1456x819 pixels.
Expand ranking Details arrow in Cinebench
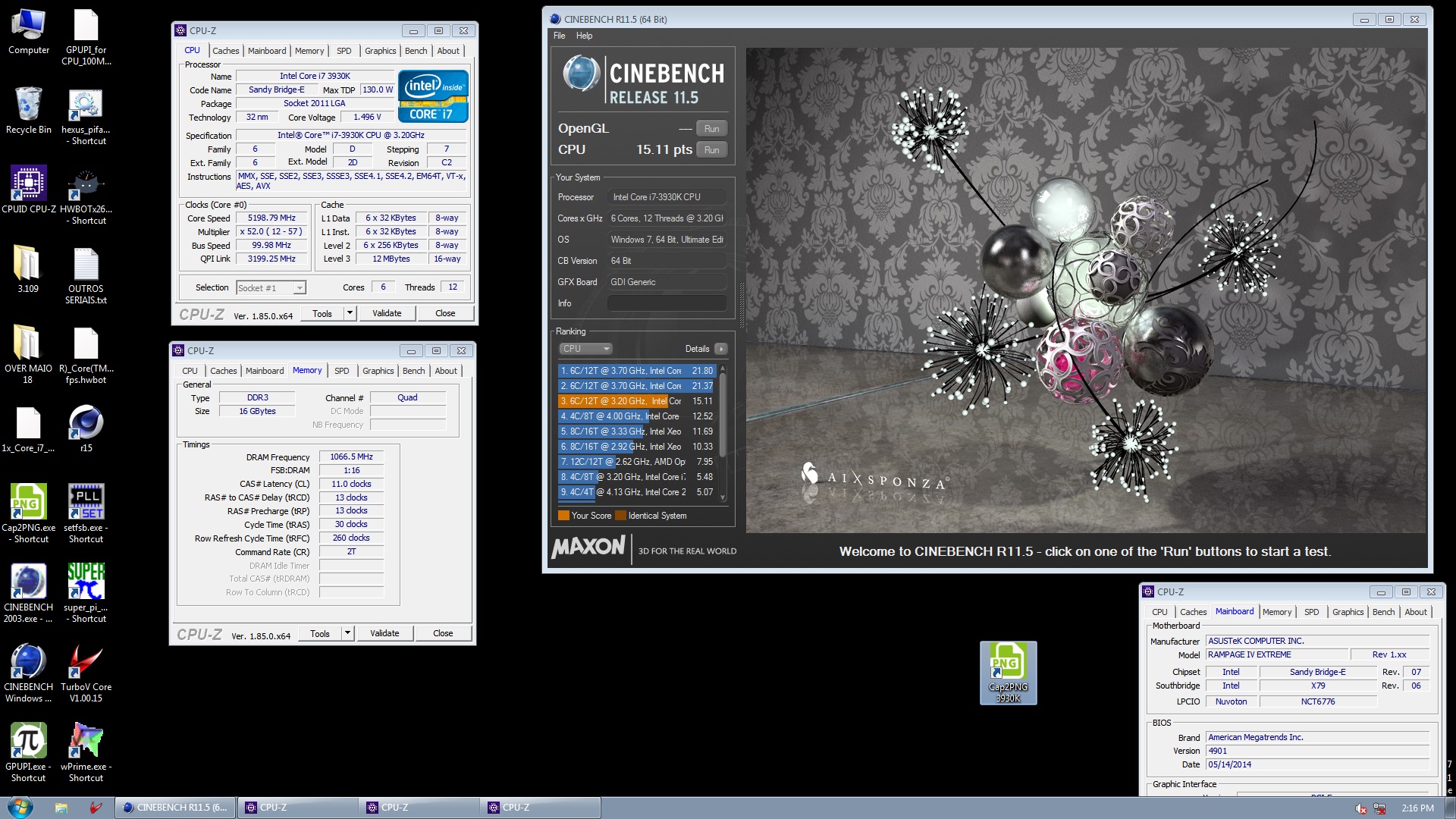[x=720, y=349]
